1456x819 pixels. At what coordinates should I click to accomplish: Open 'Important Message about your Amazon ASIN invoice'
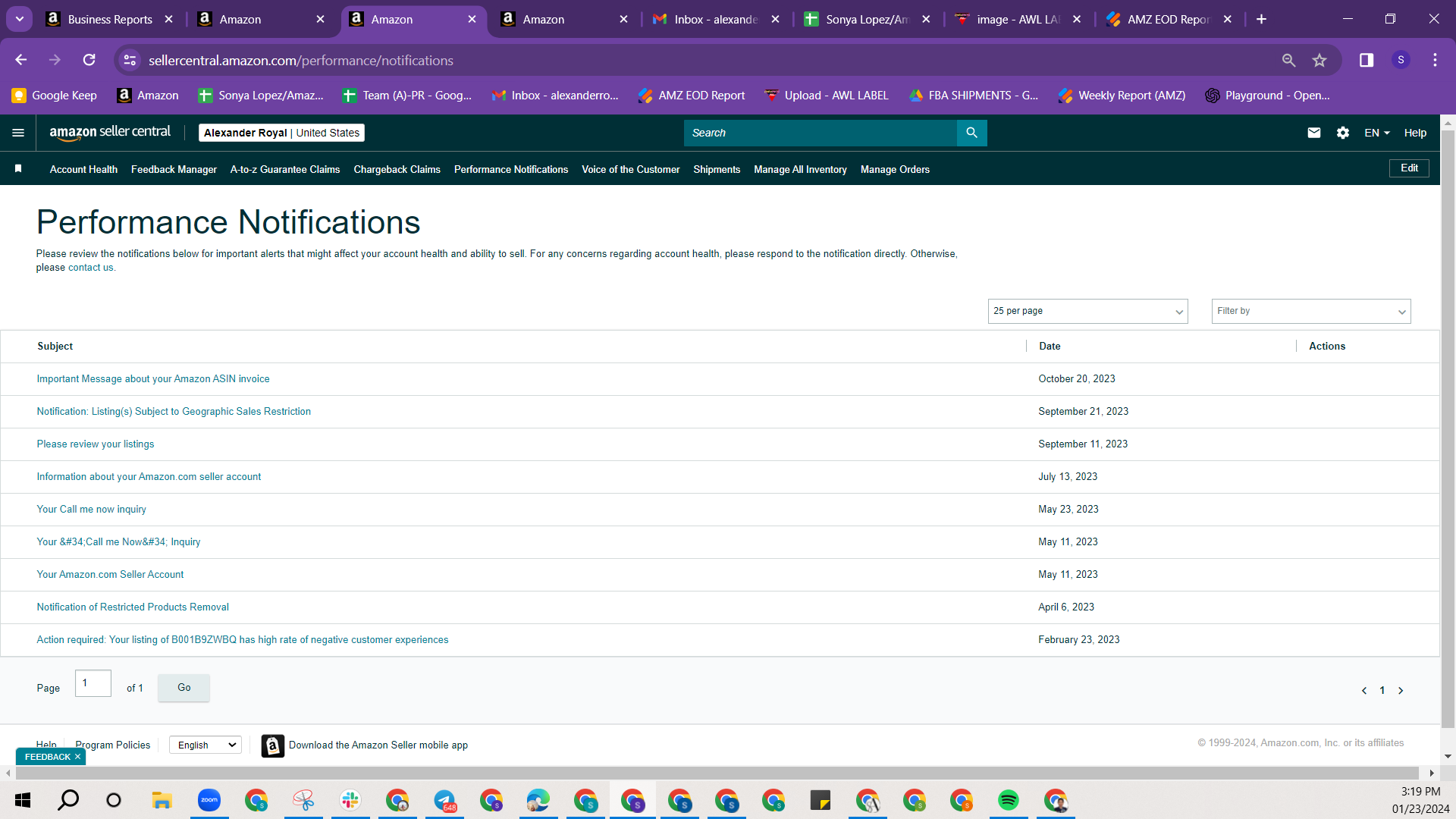pyautogui.click(x=153, y=378)
